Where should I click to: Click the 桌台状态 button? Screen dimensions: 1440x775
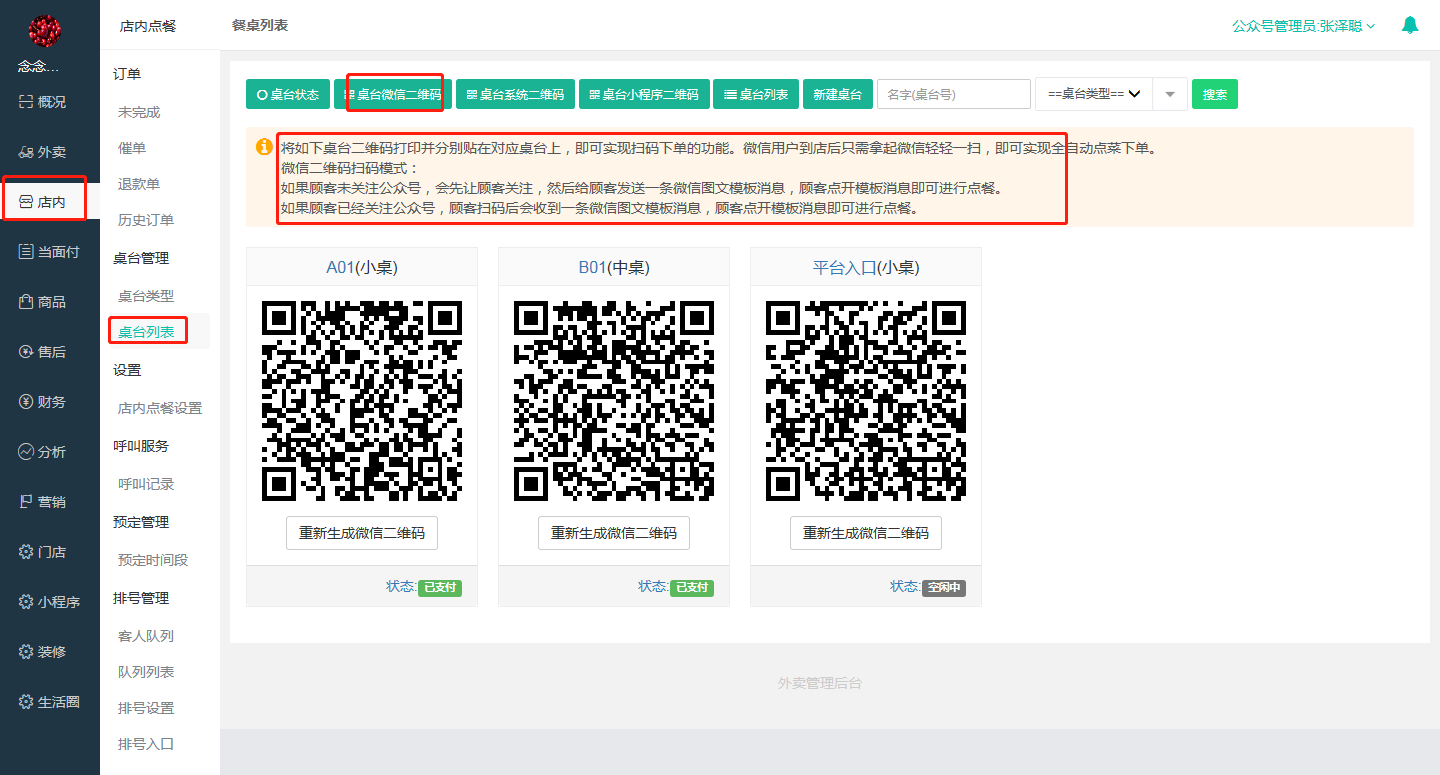point(288,94)
